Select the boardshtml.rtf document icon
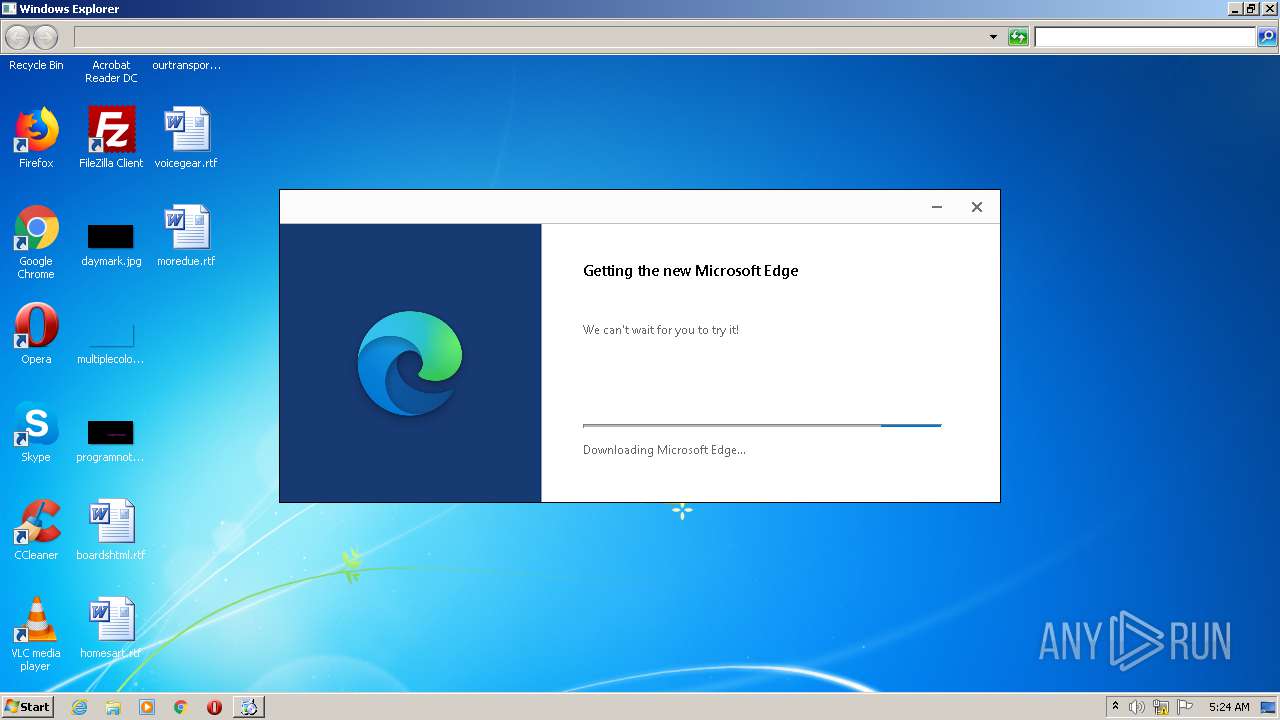 (x=111, y=530)
